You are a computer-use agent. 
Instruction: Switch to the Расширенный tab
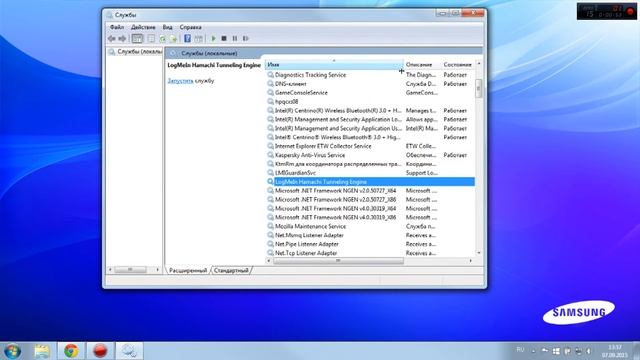pos(188,270)
